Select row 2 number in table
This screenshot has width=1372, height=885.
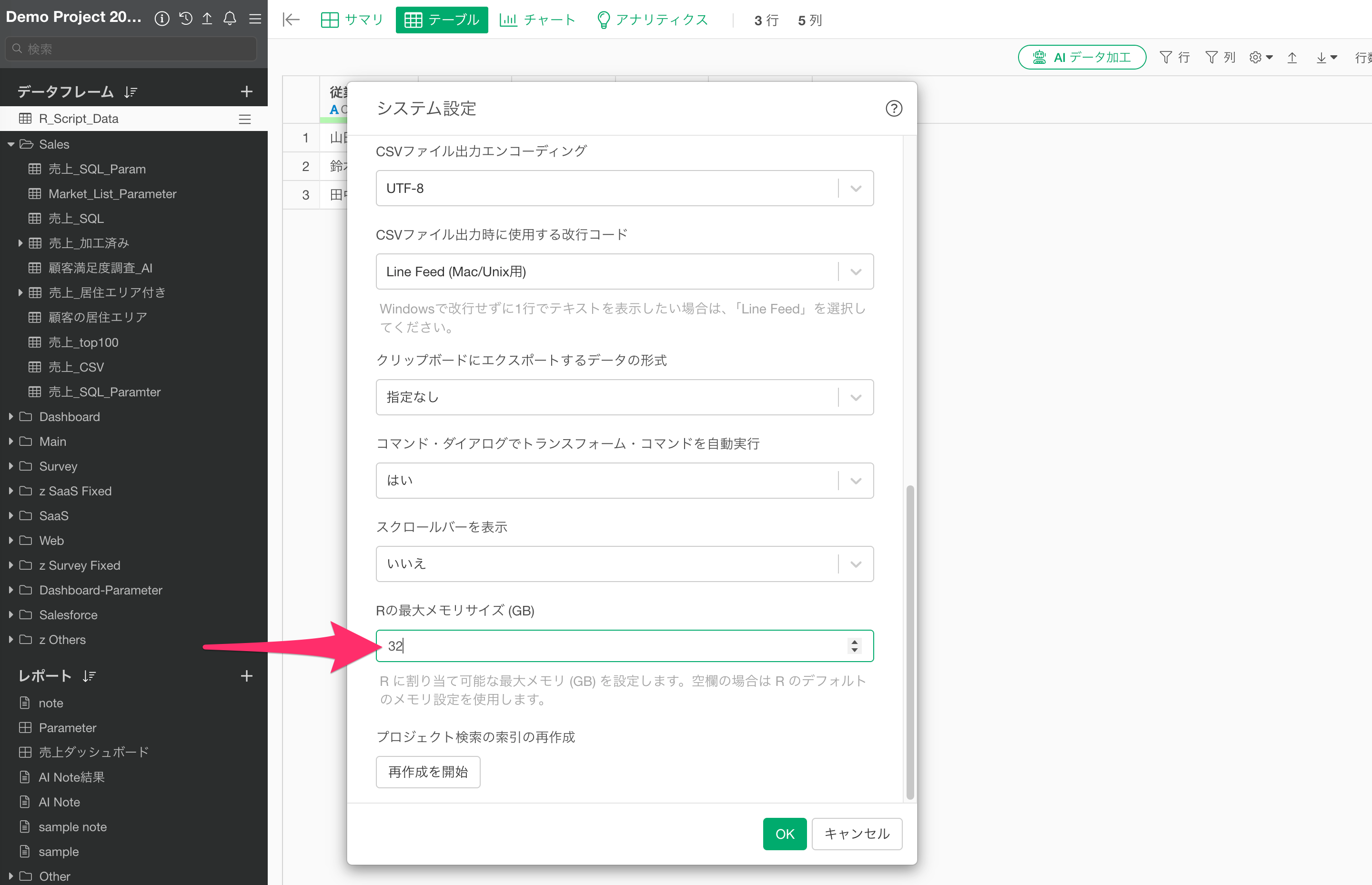coord(305,166)
